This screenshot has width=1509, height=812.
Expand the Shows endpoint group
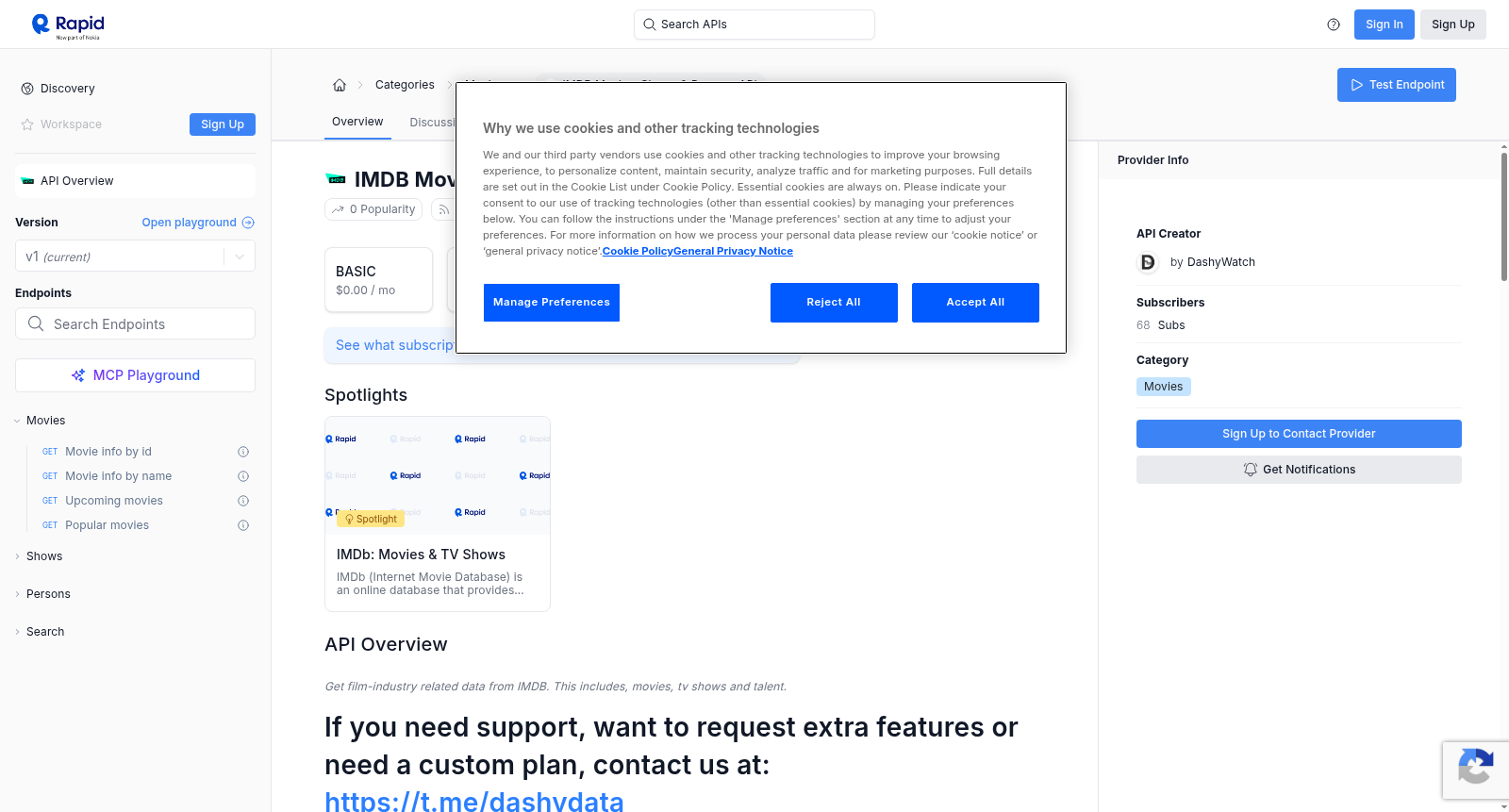click(x=17, y=556)
